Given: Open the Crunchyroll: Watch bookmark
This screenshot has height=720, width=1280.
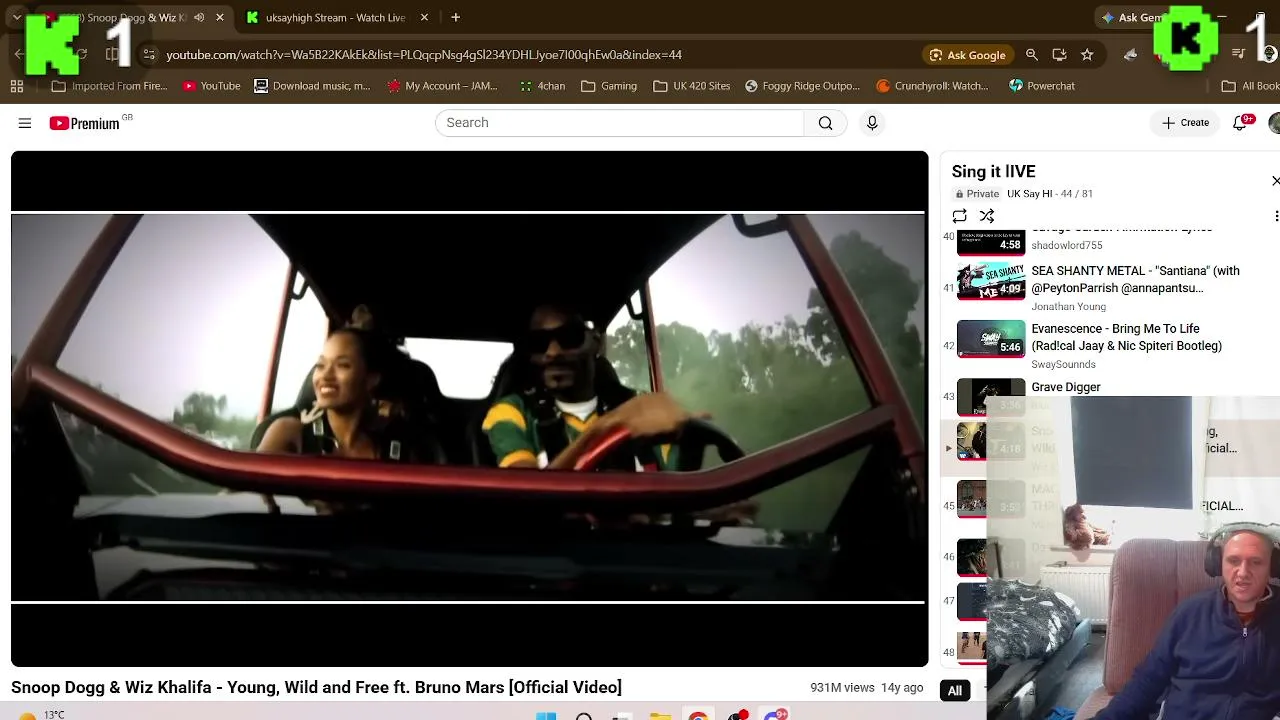Looking at the screenshot, I should pos(932,86).
